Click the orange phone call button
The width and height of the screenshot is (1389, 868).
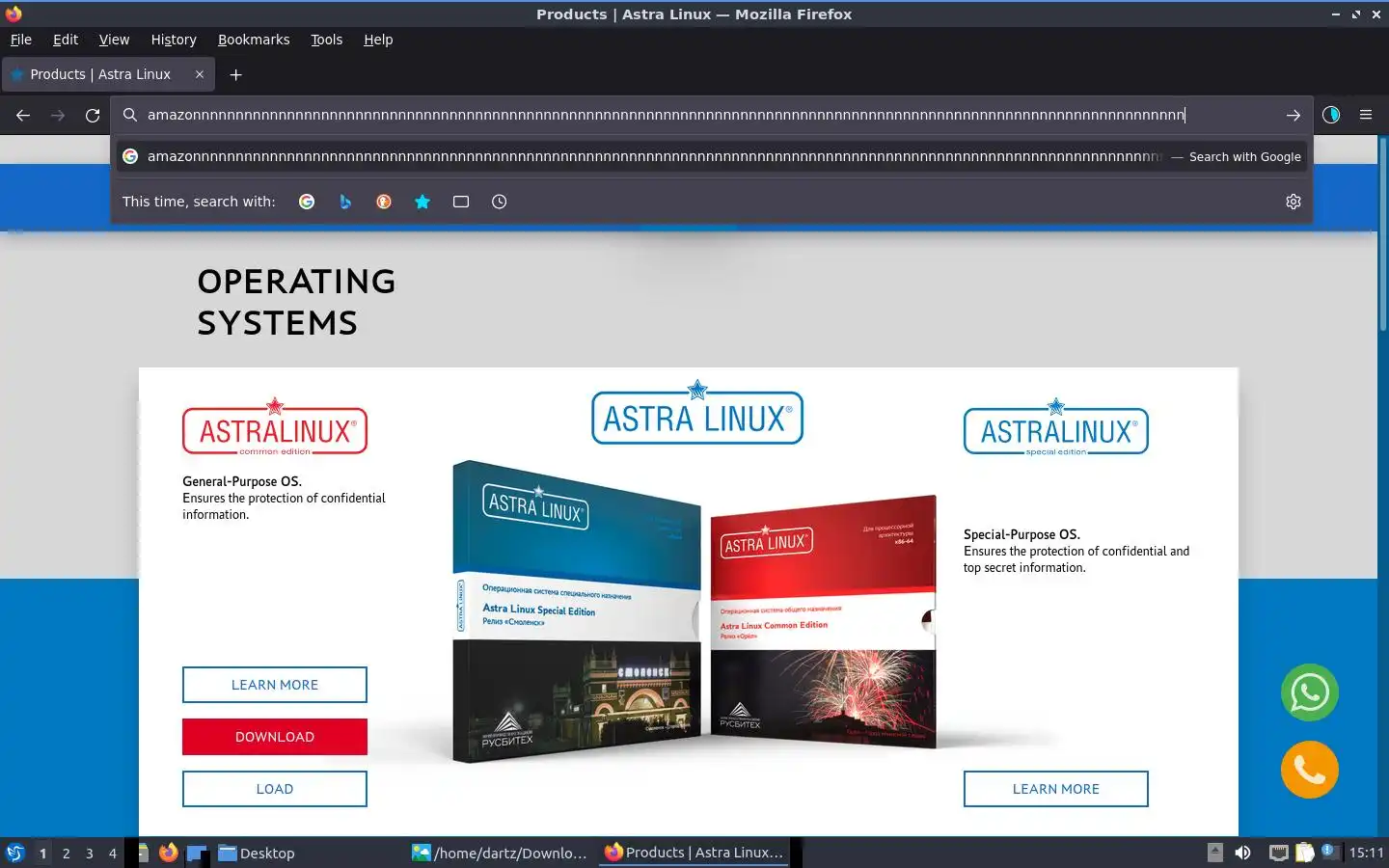click(x=1310, y=770)
